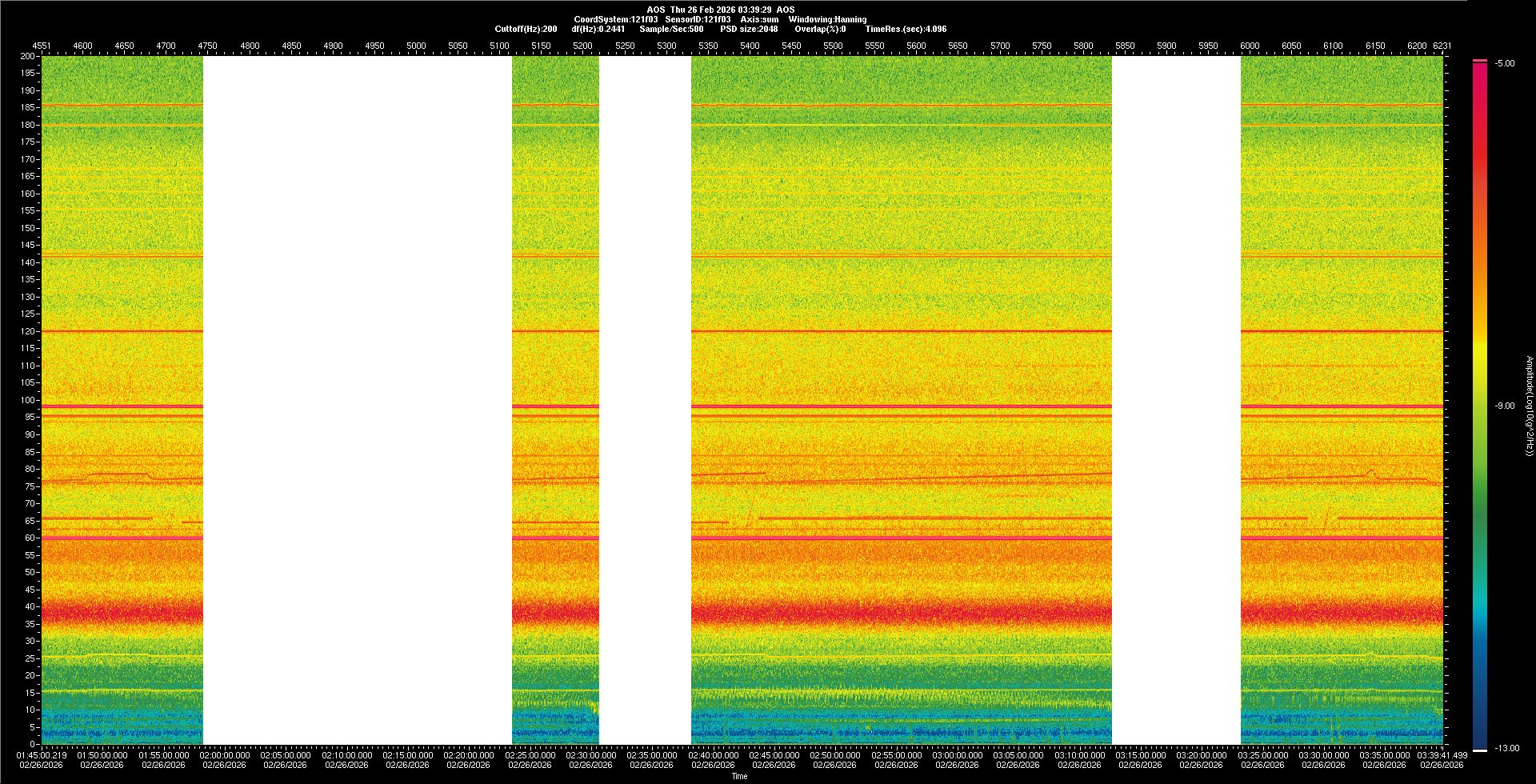Image resolution: width=1536 pixels, height=784 pixels.
Task: Click the 03:39:41.499 end time label
Action: click(x=1442, y=755)
